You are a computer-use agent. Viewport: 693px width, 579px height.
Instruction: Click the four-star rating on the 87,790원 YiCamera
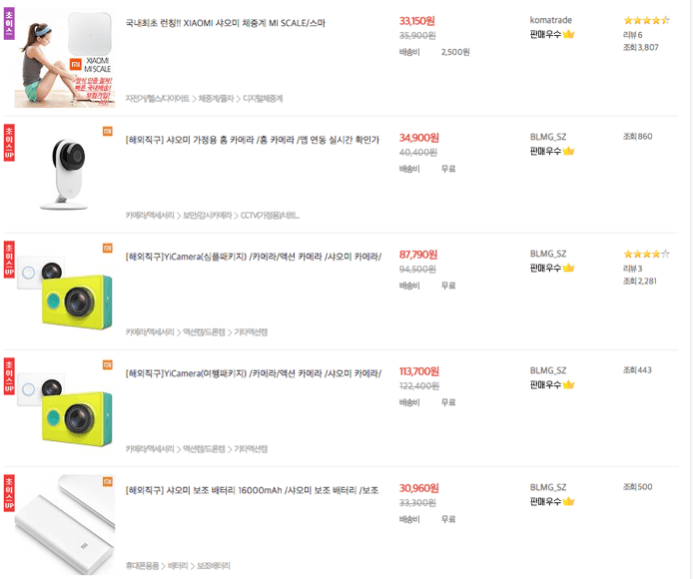tap(646, 254)
